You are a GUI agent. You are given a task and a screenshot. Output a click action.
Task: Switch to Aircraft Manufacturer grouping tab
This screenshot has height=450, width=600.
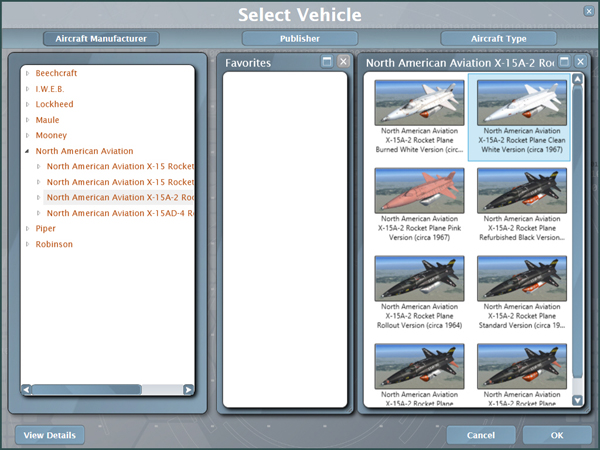click(x=101, y=39)
